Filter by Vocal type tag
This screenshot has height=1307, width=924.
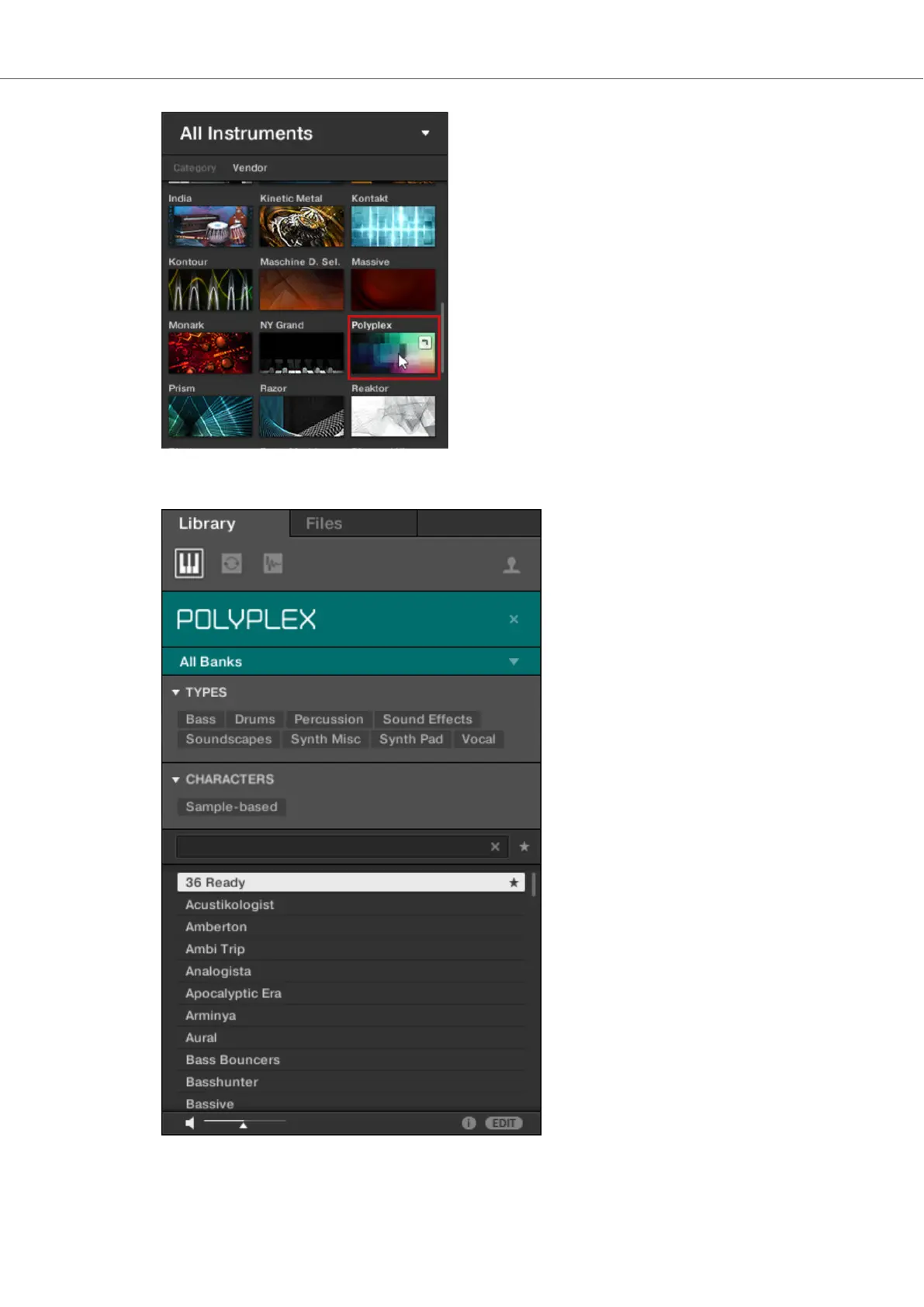coord(479,740)
